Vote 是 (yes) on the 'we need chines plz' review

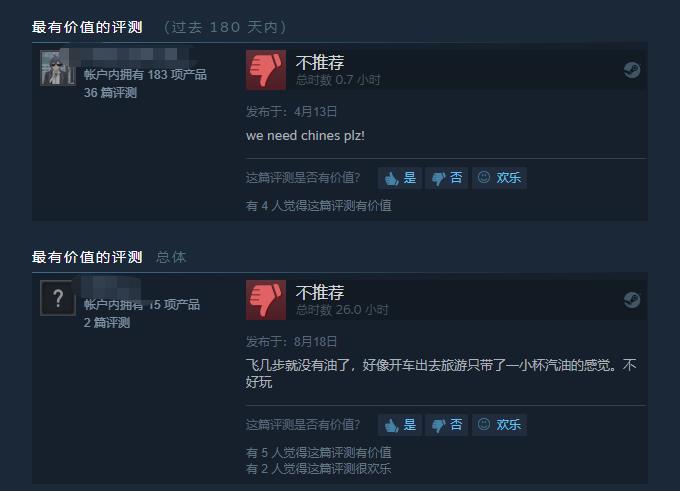click(x=400, y=178)
